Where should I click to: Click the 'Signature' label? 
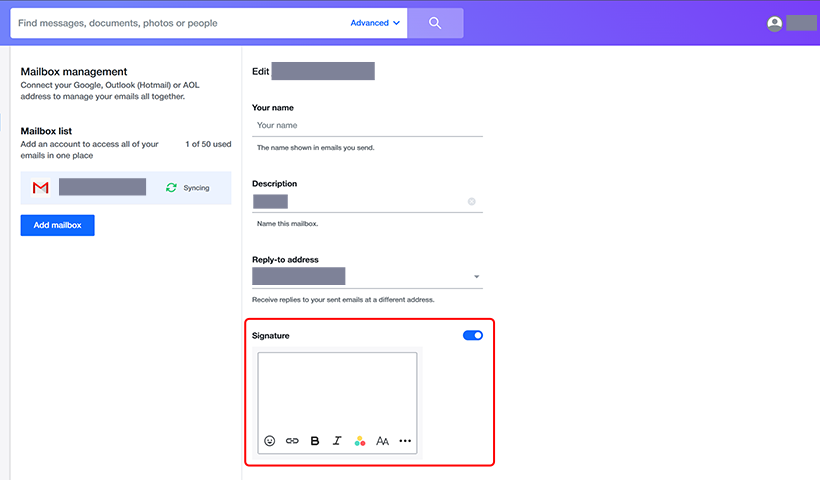click(x=270, y=336)
